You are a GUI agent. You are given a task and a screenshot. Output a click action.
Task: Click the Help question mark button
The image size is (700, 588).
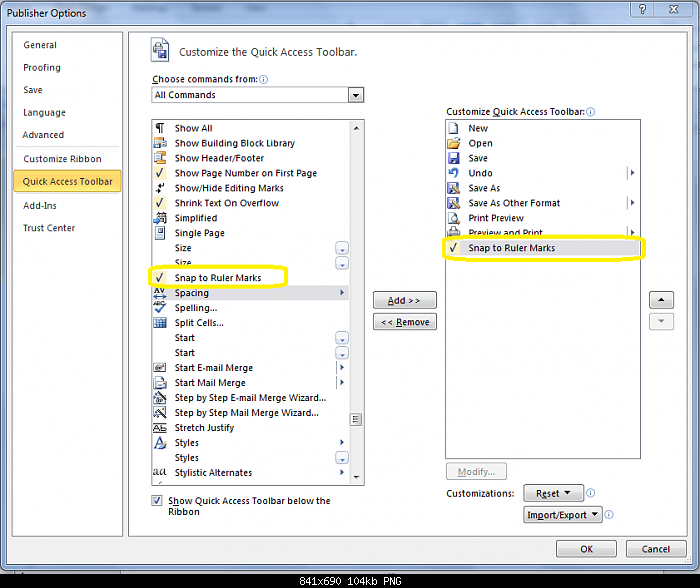click(x=642, y=9)
